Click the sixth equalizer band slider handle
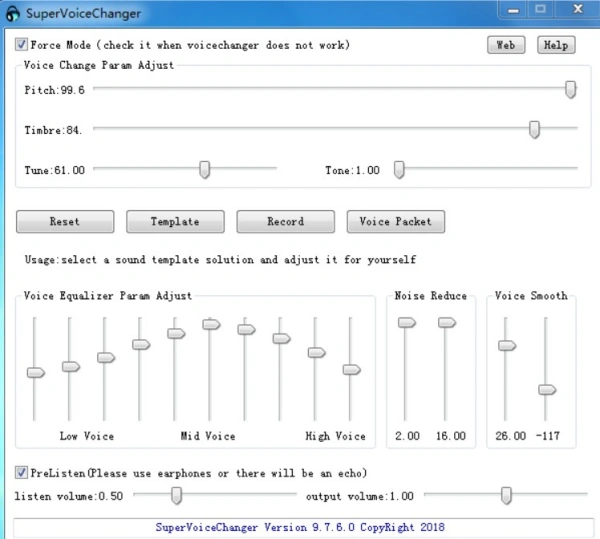The width and height of the screenshot is (600, 539). pos(212,324)
